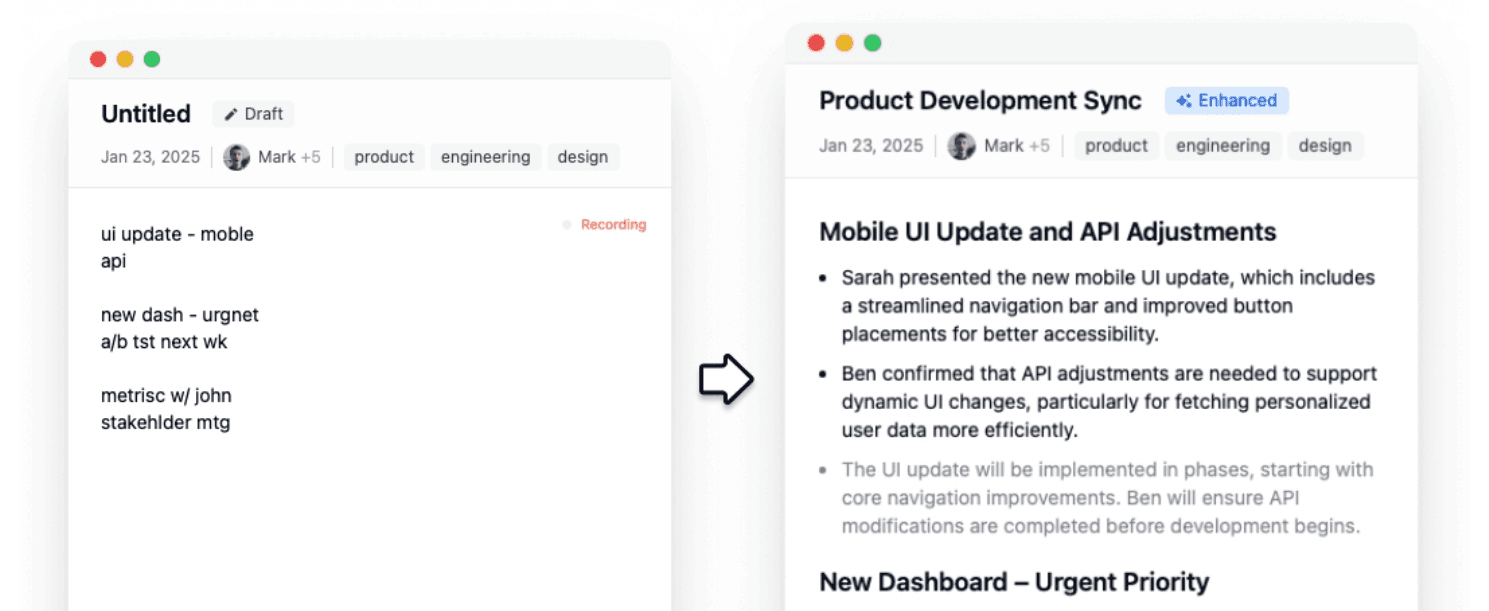
Task: Click the Mobile UI Update and API Adjustments heading
Action: (1047, 232)
